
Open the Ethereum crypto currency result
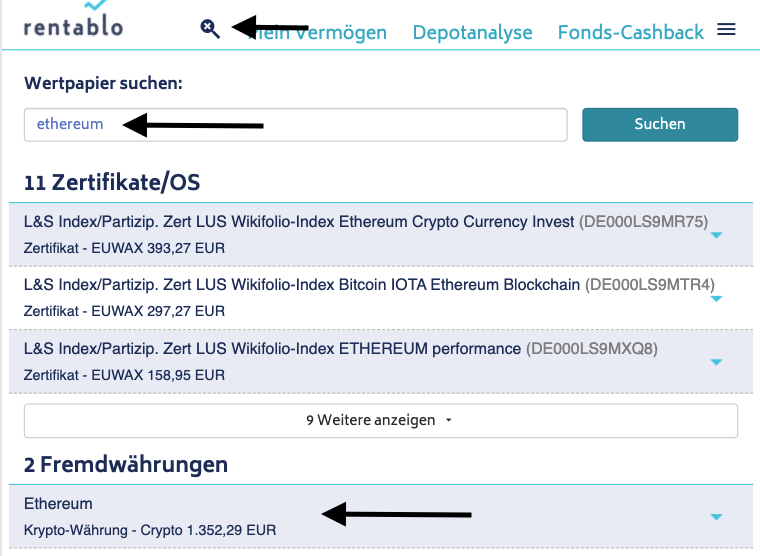[x=58, y=504]
